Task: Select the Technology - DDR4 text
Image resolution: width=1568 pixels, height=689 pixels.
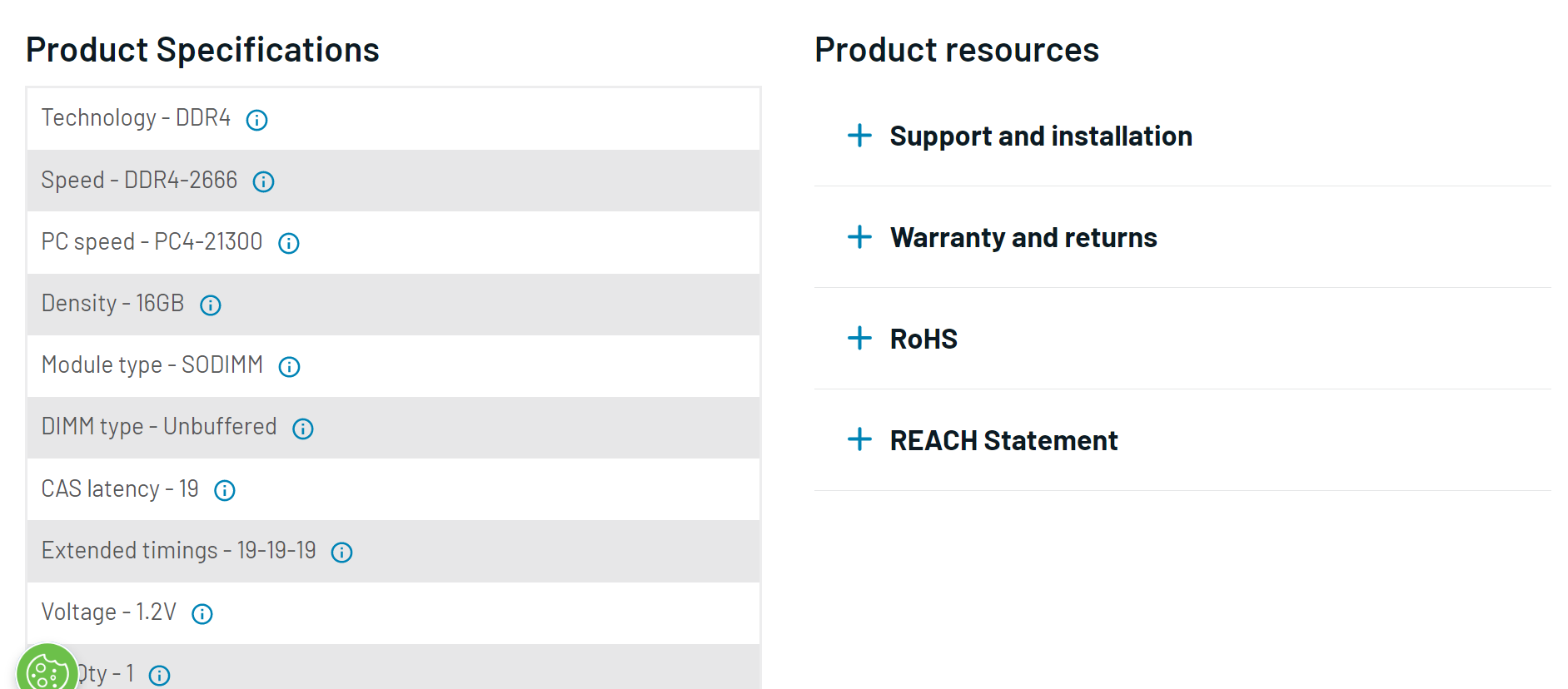Action: [136, 118]
